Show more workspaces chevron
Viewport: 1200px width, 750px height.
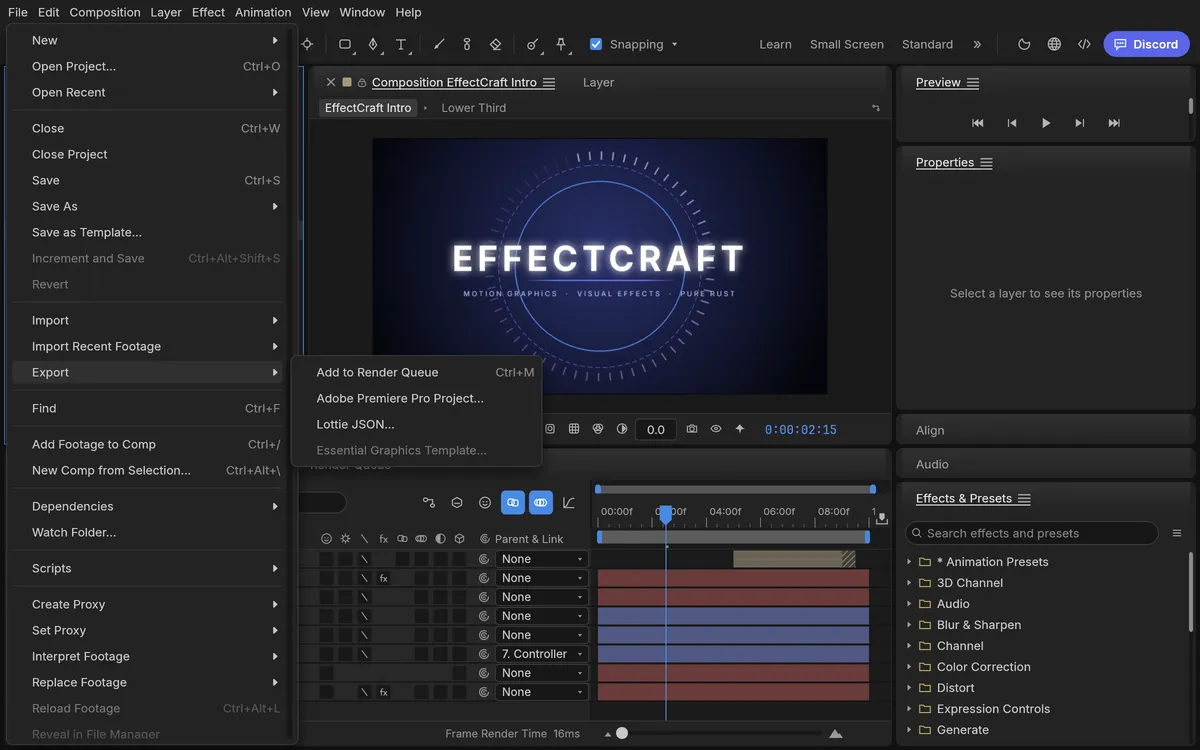tap(977, 44)
